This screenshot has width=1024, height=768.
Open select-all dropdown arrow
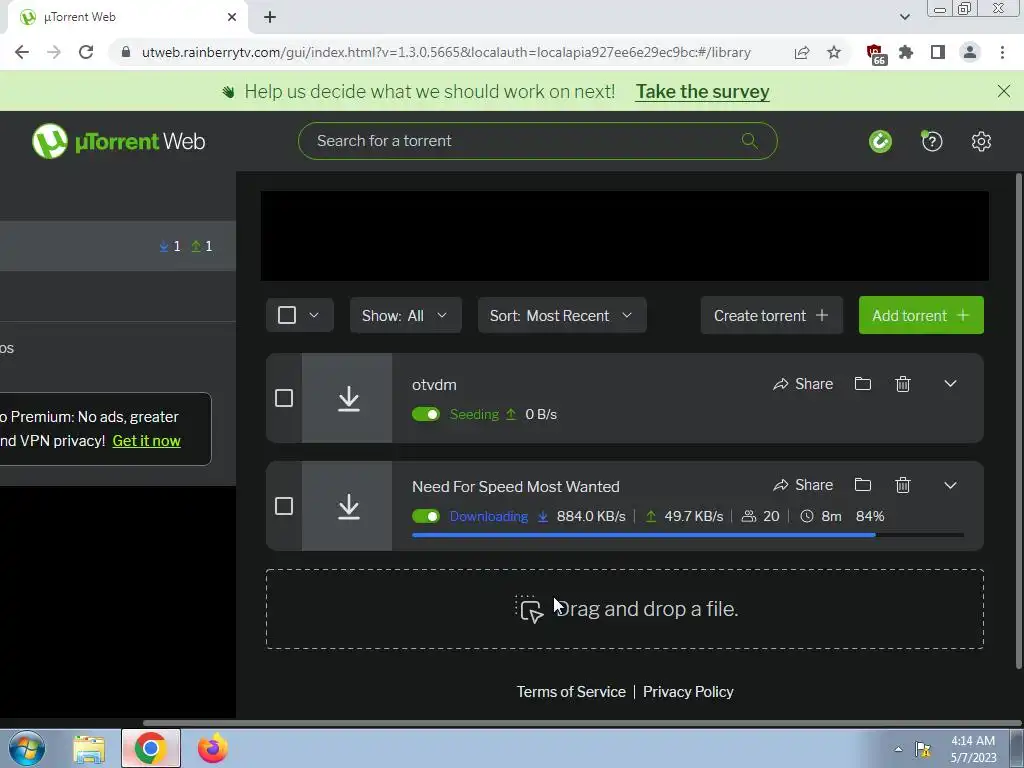314,315
